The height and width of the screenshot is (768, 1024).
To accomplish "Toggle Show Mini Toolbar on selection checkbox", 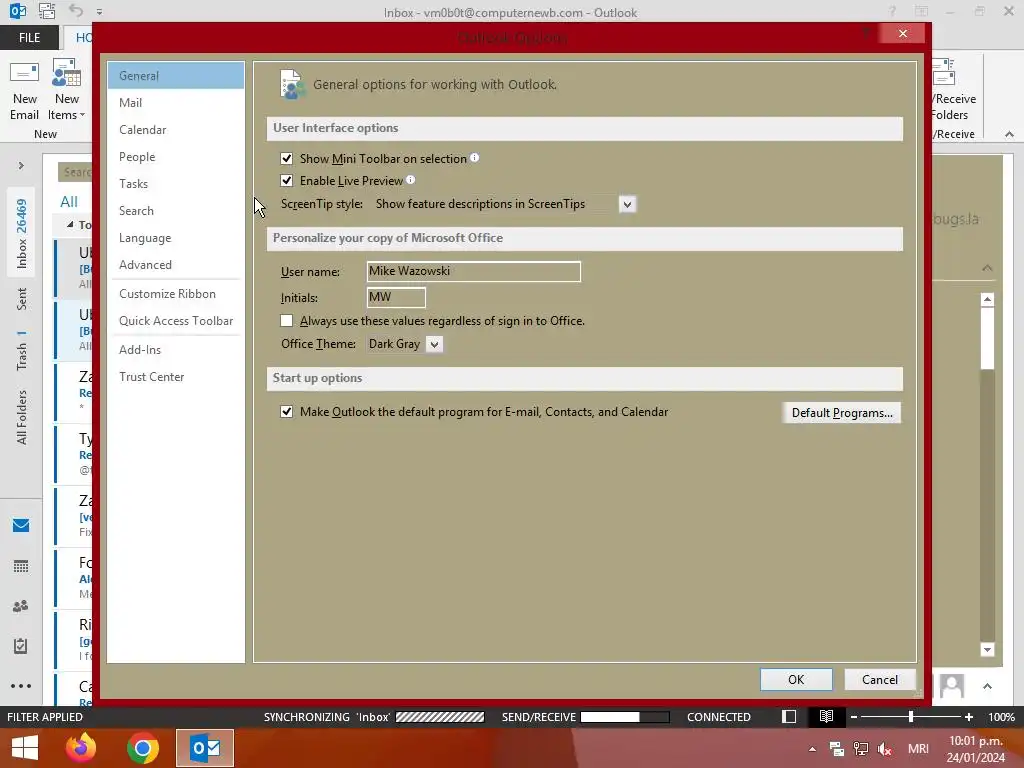I will pyautogui.click(x=287, y=158).
